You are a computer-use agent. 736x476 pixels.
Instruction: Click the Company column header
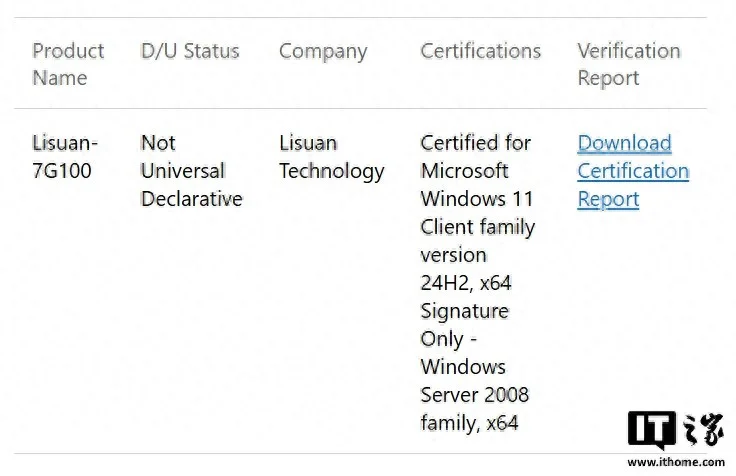click(x=323, y=51)
